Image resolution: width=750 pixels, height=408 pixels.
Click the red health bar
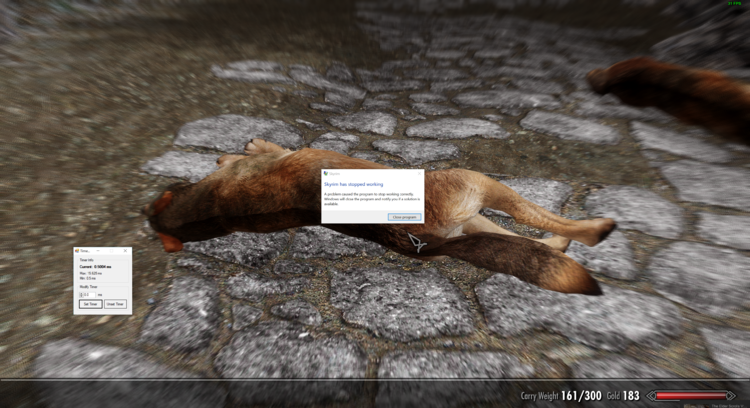(x=691, y=396)
